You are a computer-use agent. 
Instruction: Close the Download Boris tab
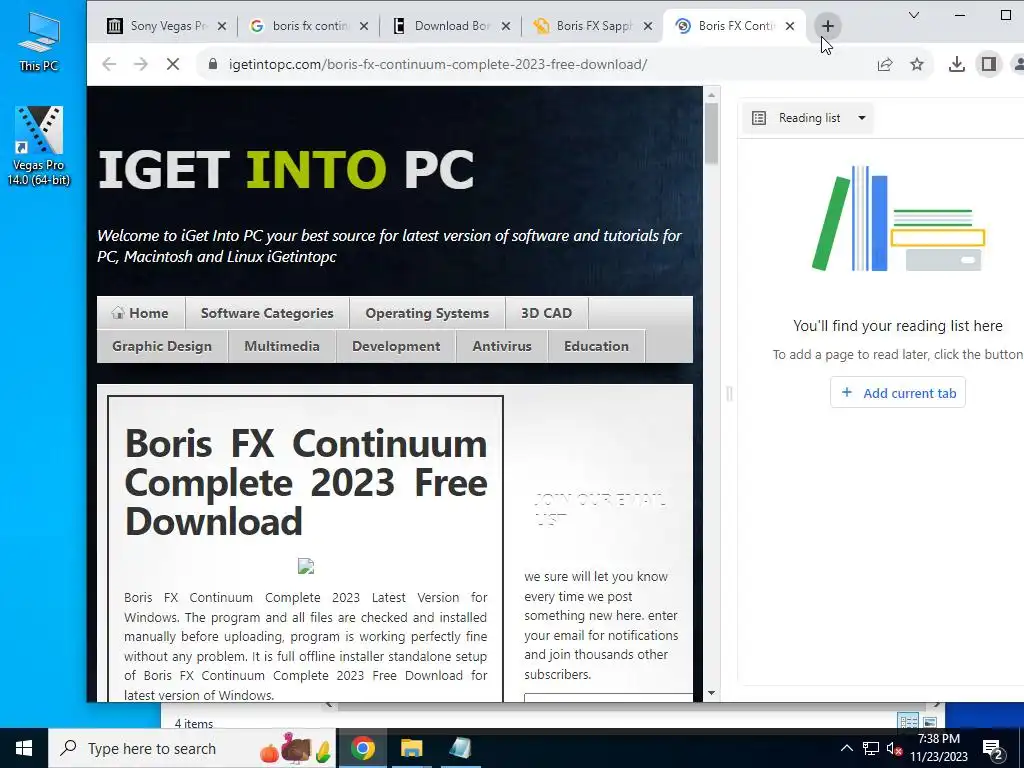[x=506, y=26]
